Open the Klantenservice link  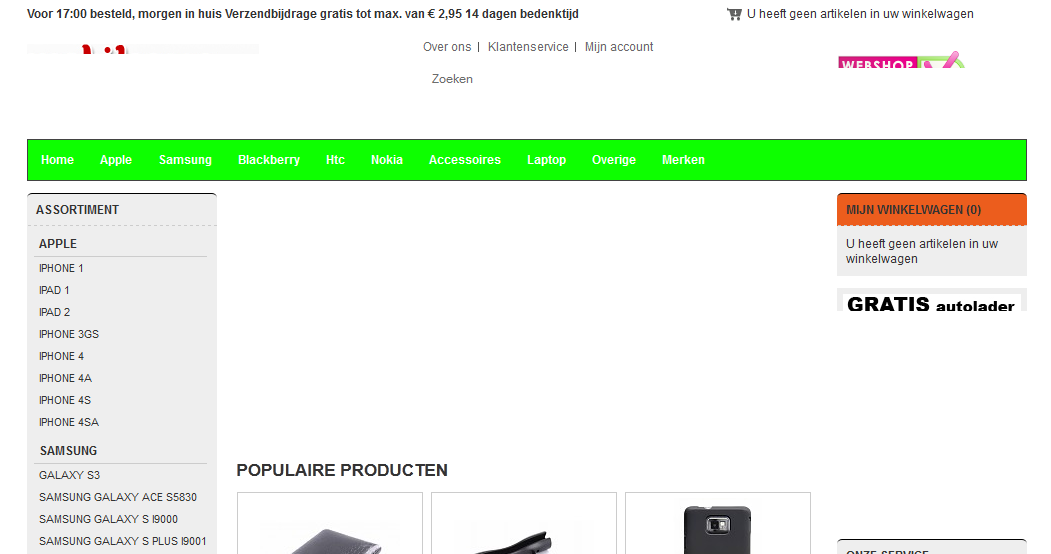pyautogui.click(x=528, y=47)
